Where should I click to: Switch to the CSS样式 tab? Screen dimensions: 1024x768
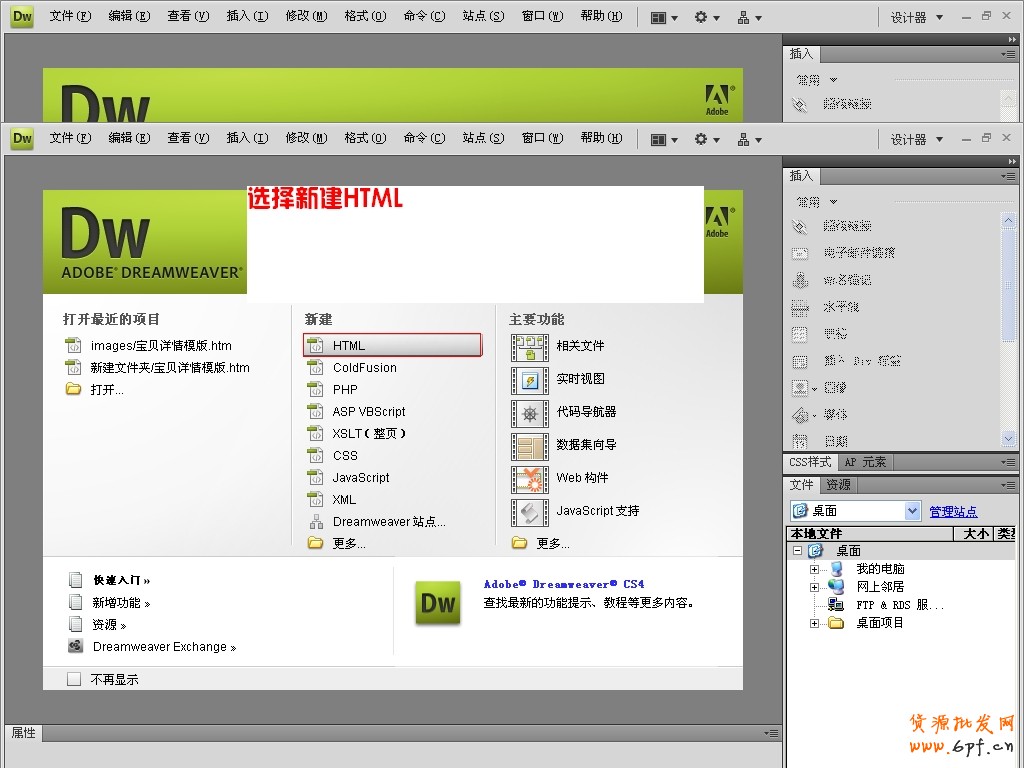coord(810,462)
